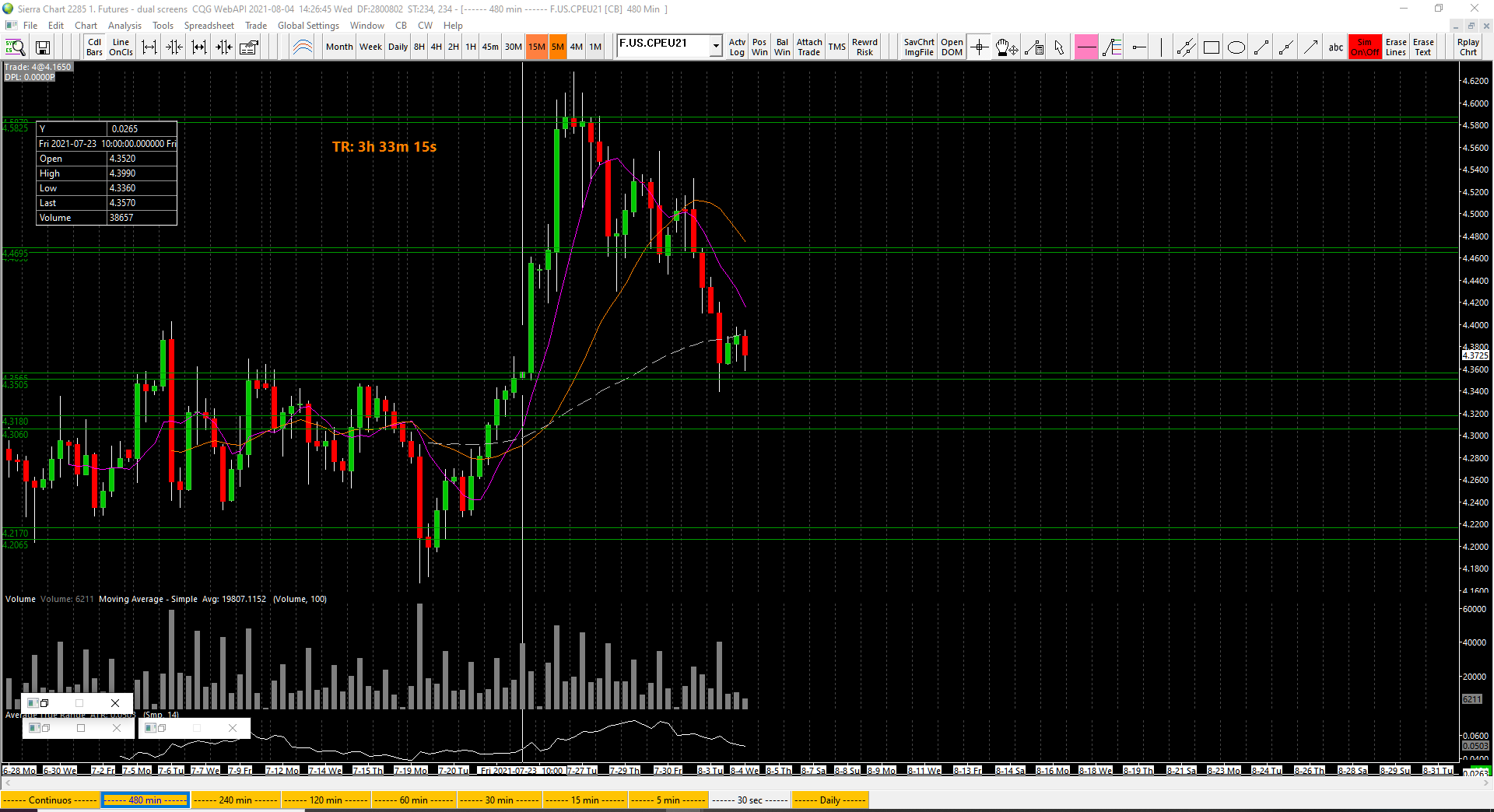Image resolution: width=1494 pixels, height=812 pixels.
Task: Click the Month timeframe button
Action: pos(339,47)
